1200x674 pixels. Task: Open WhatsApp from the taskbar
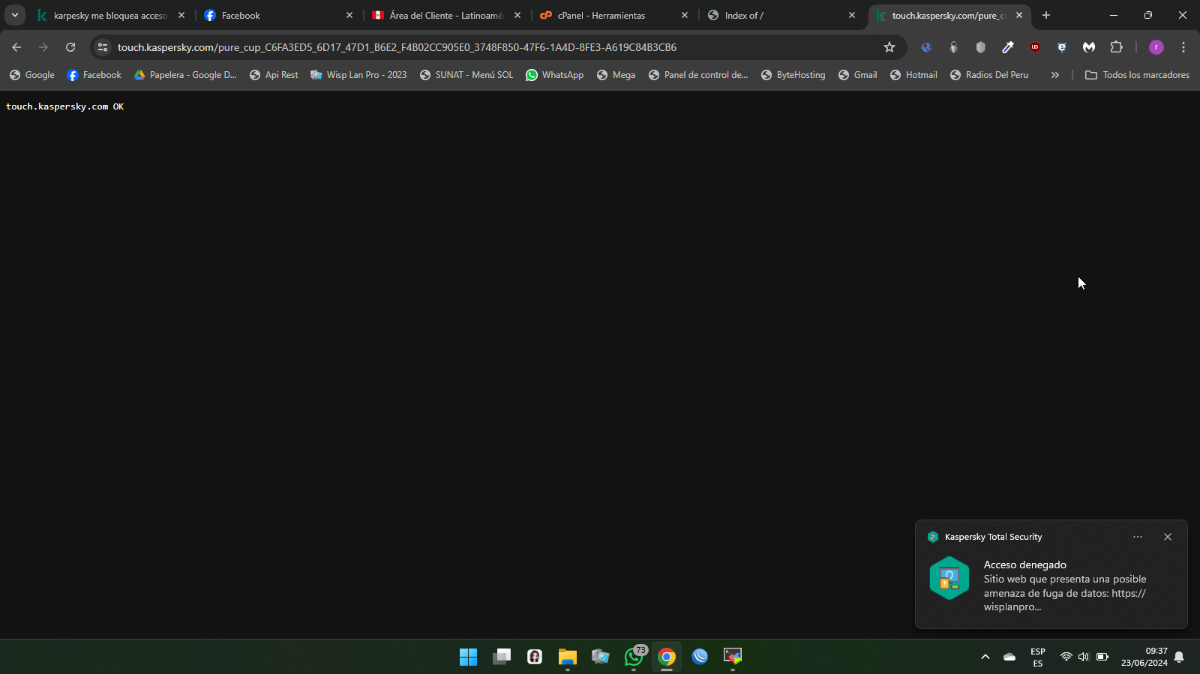(x=634, y=657)
